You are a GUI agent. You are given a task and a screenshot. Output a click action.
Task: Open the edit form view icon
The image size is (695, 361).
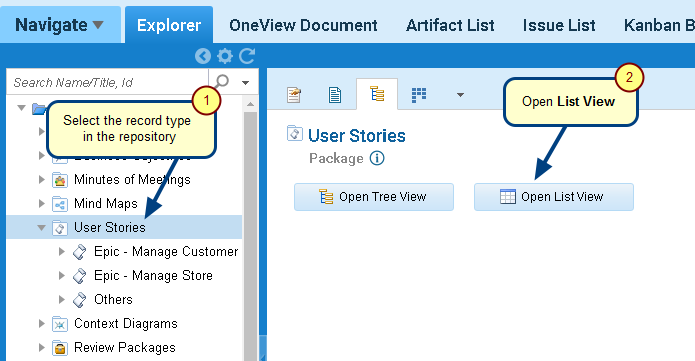(294, 94)
